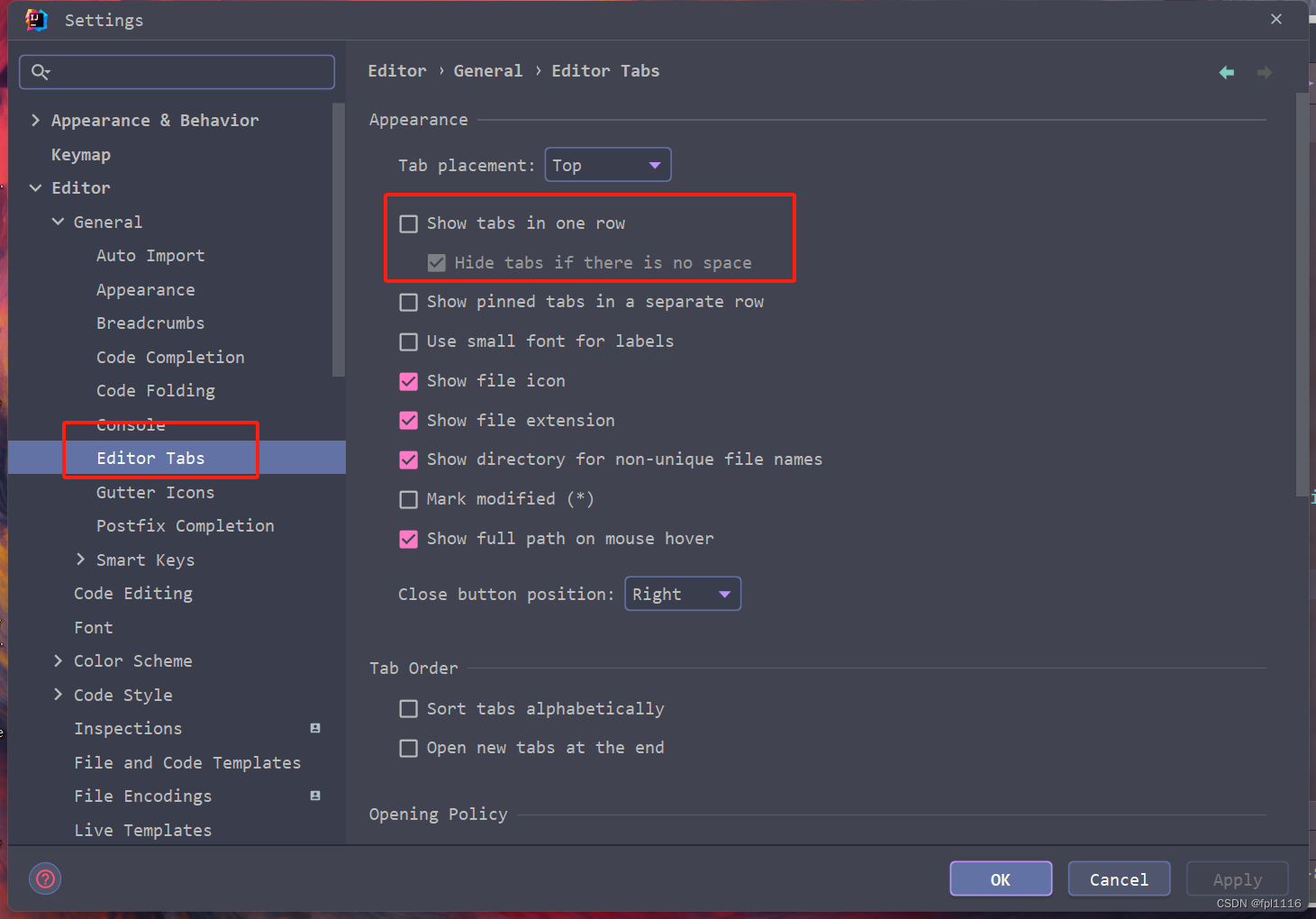Image resolution: width=1316 pixels, height=919 pixels.
Task: Open File Encodings settings
Action: pyautogui.click(x=143, y=796)
